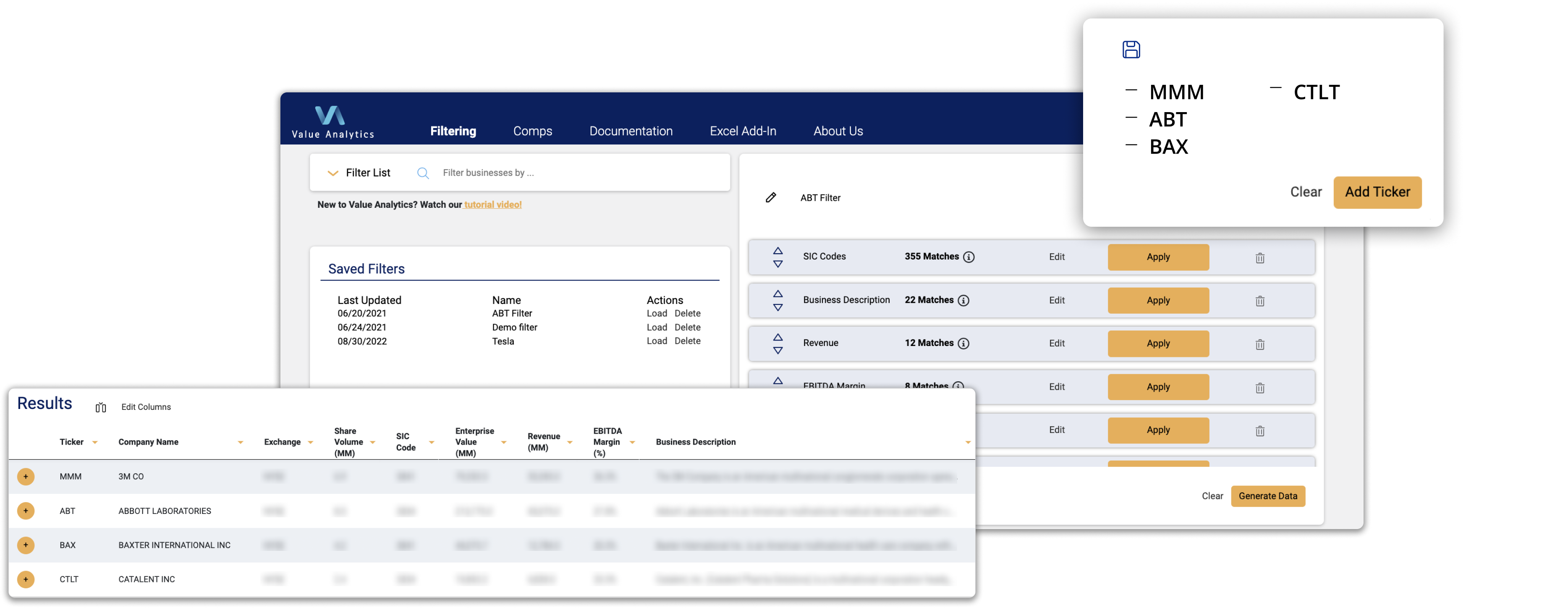
Task: Remove MMM ticker using minus icon
Action: pos(1131,91)
